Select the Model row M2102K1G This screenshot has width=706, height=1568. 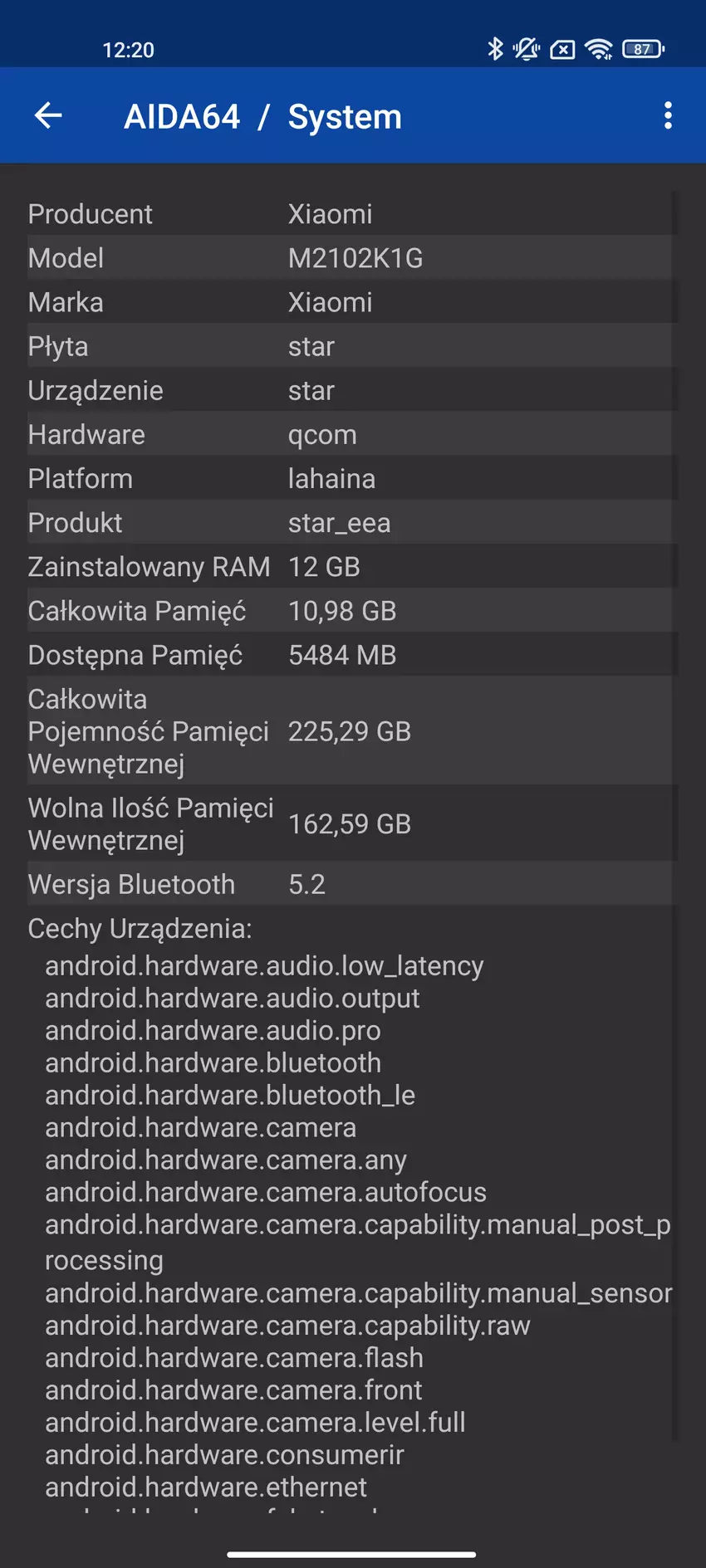pyautogui.click(x=349, y=258)
